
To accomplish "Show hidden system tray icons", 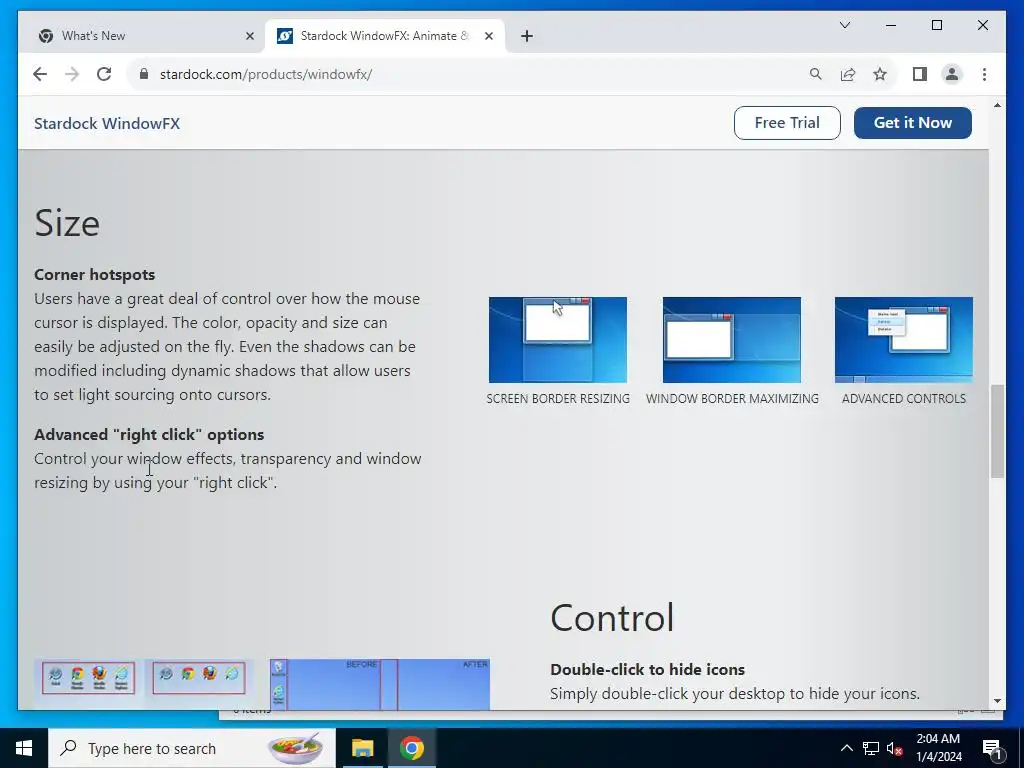I will tap(846, 748).
